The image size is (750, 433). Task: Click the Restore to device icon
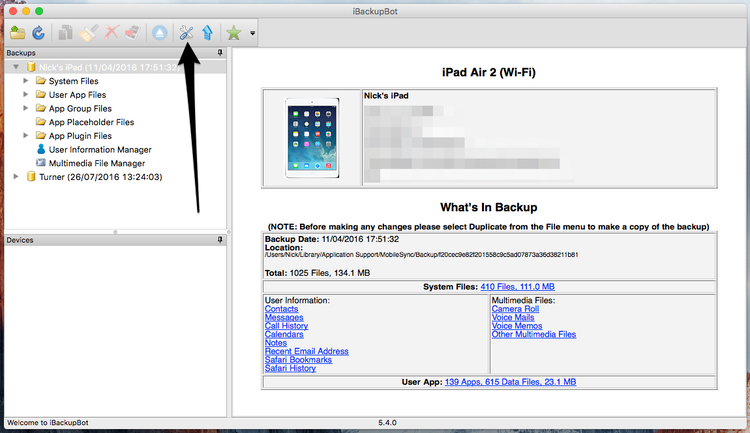coord(132,33)
